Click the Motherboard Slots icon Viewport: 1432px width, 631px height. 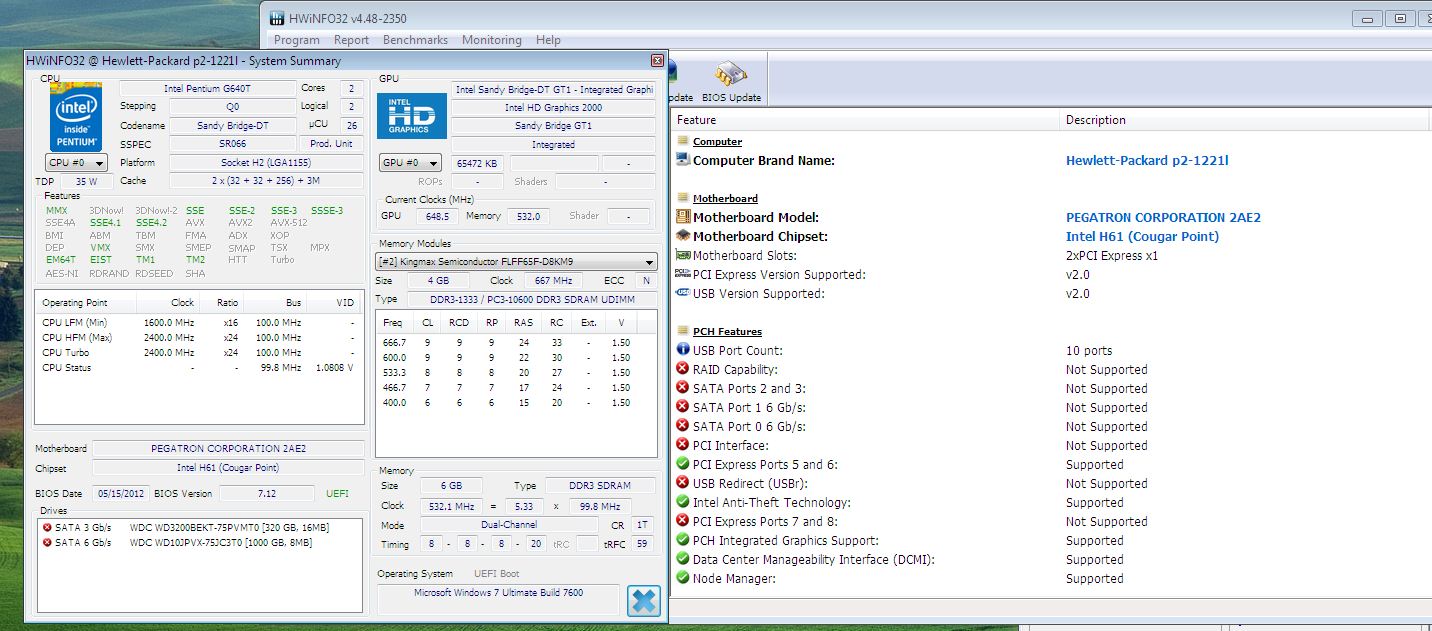pos(683,255)
